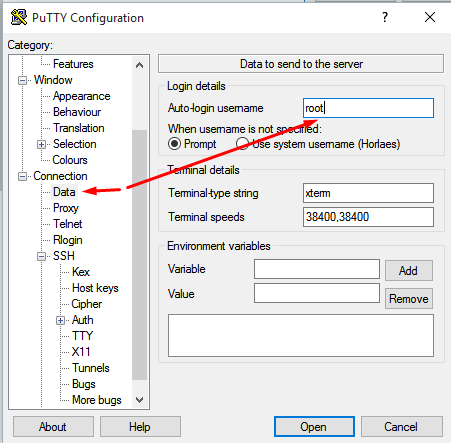Screen dimensions: 451x443
Task: Select the Data category
Action: (x=64, y=192)
